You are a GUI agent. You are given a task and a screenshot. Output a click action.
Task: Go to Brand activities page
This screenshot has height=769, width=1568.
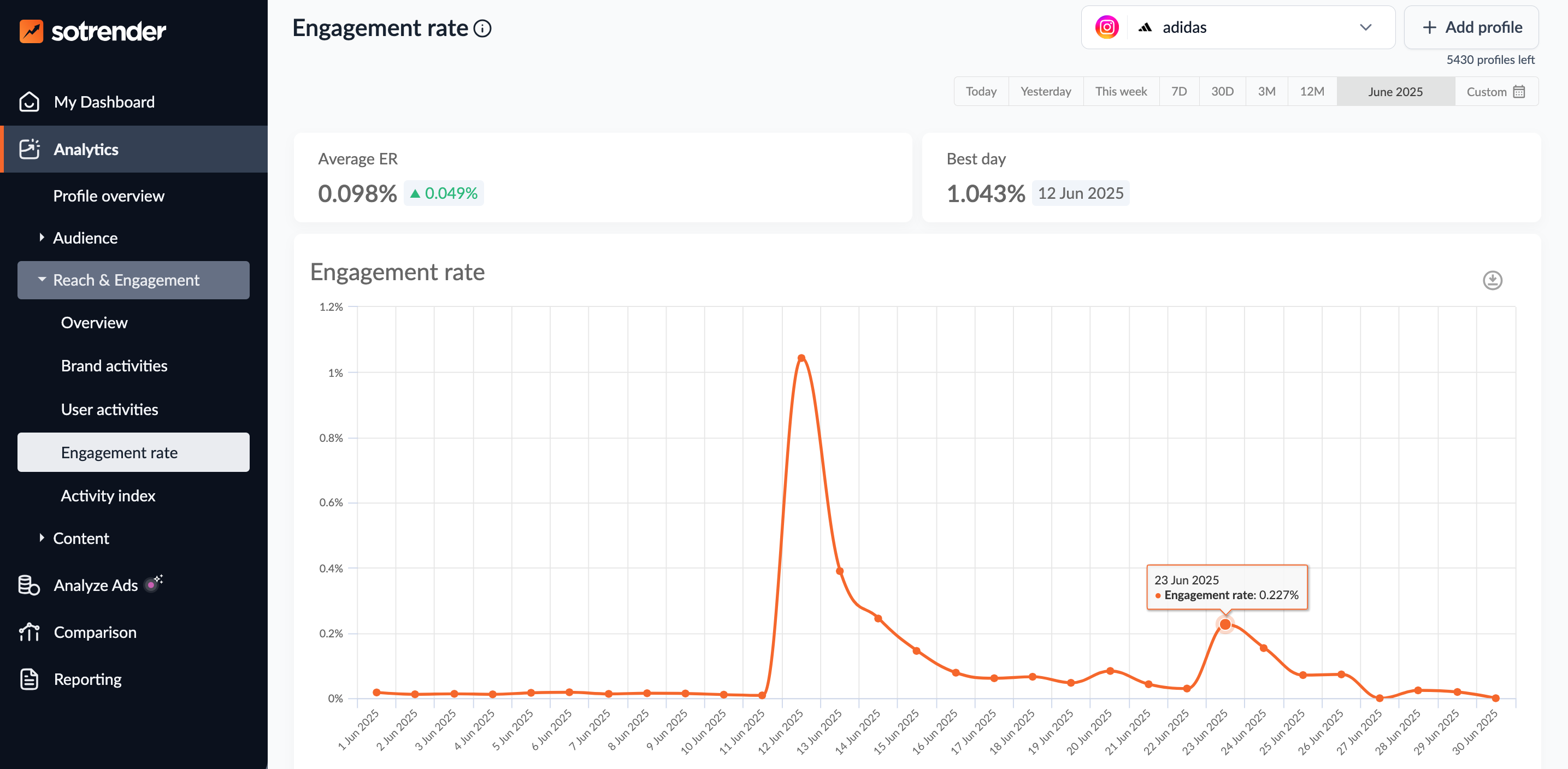[114, 365]
